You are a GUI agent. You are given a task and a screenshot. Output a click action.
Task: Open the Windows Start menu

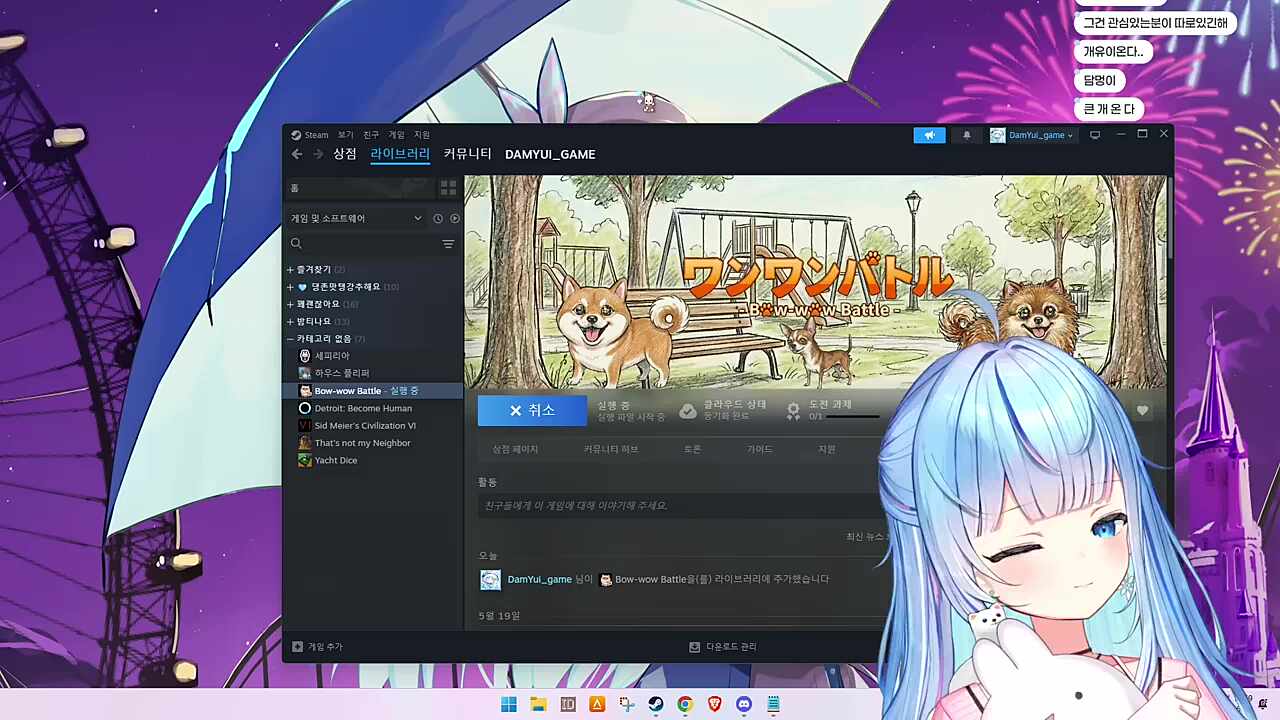click(x=509, y=704)
